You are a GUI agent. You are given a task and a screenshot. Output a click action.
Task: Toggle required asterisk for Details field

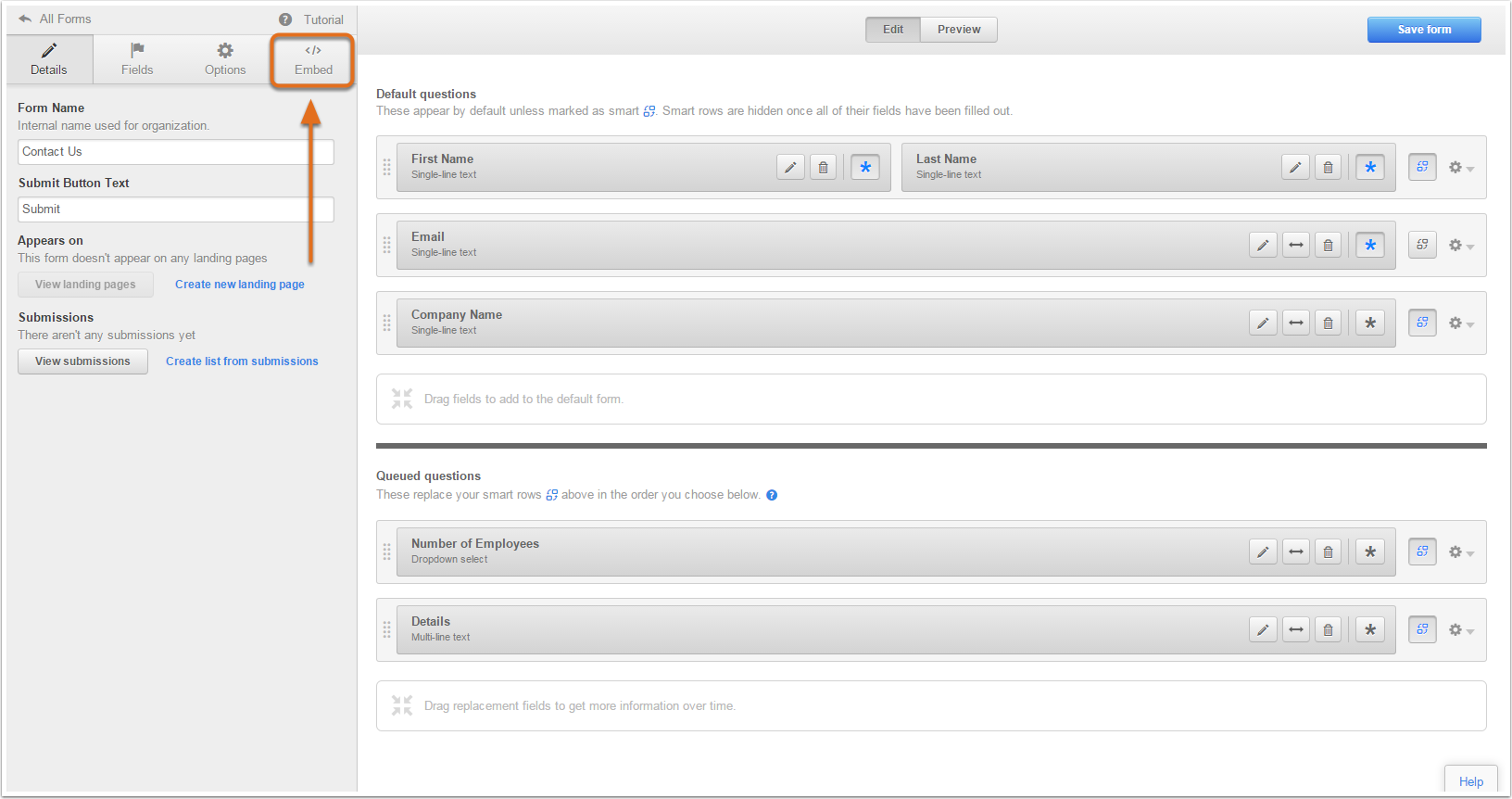tap(1370, 630)
